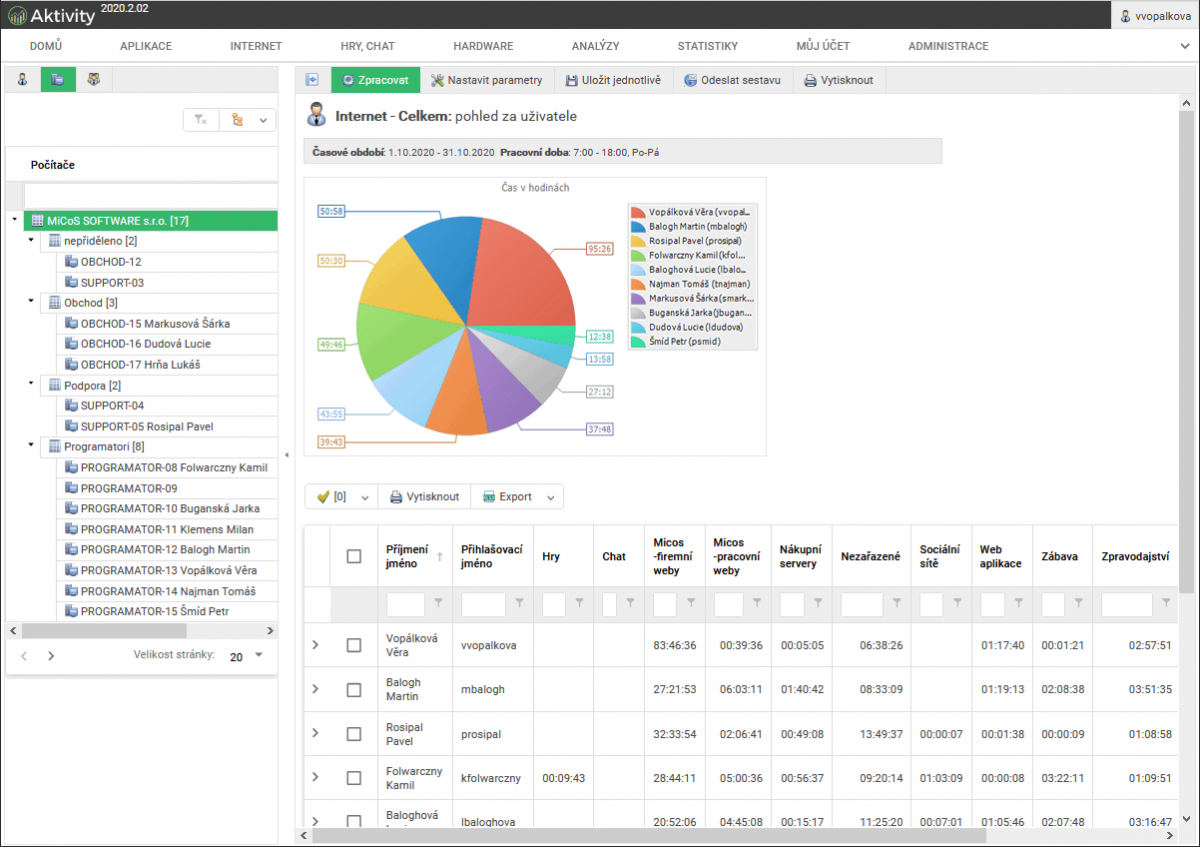Clear the tree filter with funnel icon
Image resolution: width=1200 pixels, height=847 pixels.
[201, 120]
